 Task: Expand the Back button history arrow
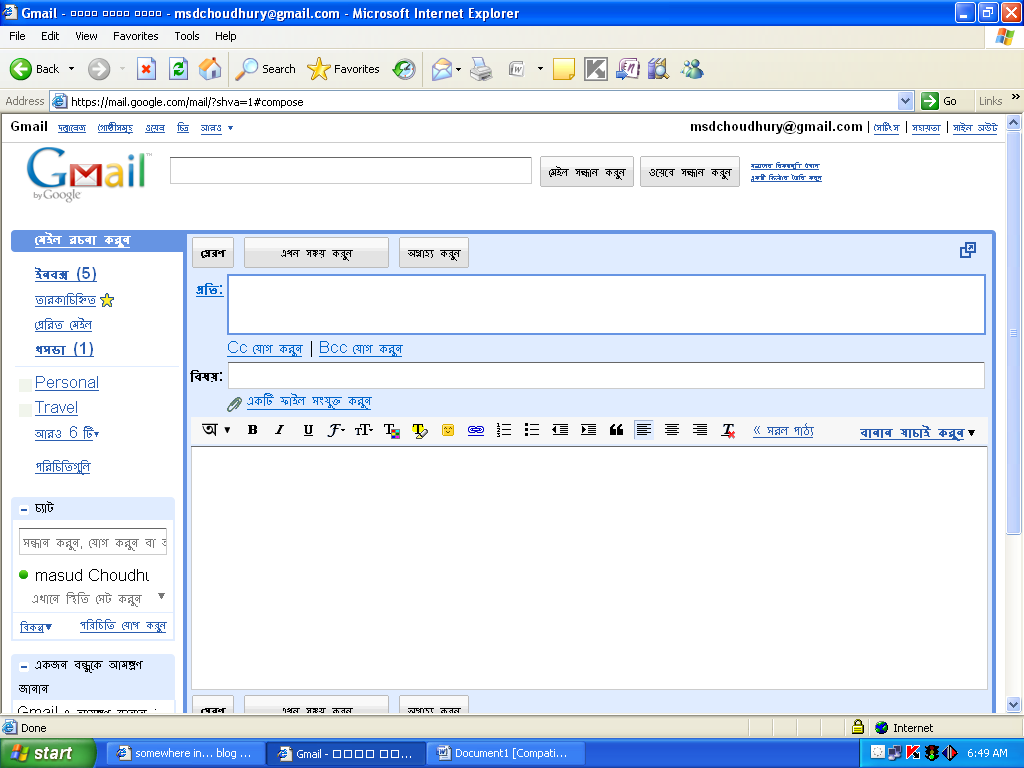(x=71, y=69)
